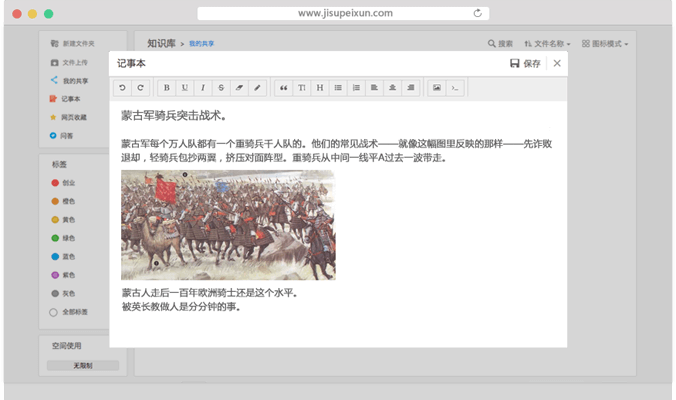Viewport: 676px width, 400px height.
Task: Open the font size tool
Action: click(x=302, y=88)
